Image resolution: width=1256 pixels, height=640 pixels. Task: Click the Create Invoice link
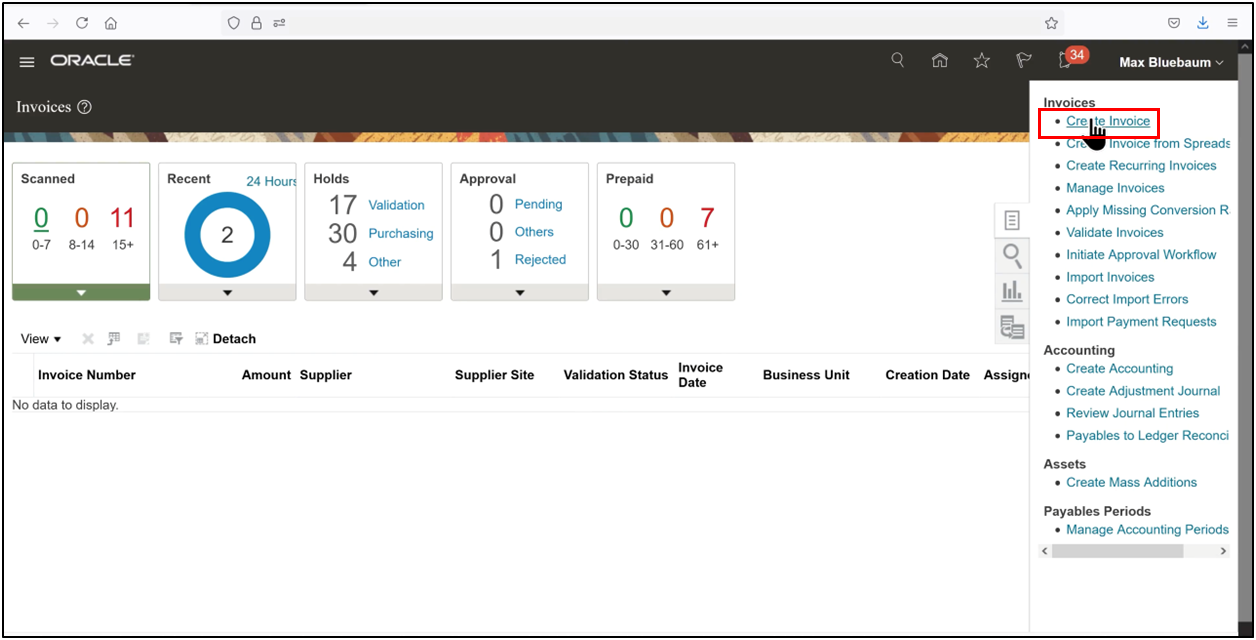pyautogui.click(x=1108, y=121)
